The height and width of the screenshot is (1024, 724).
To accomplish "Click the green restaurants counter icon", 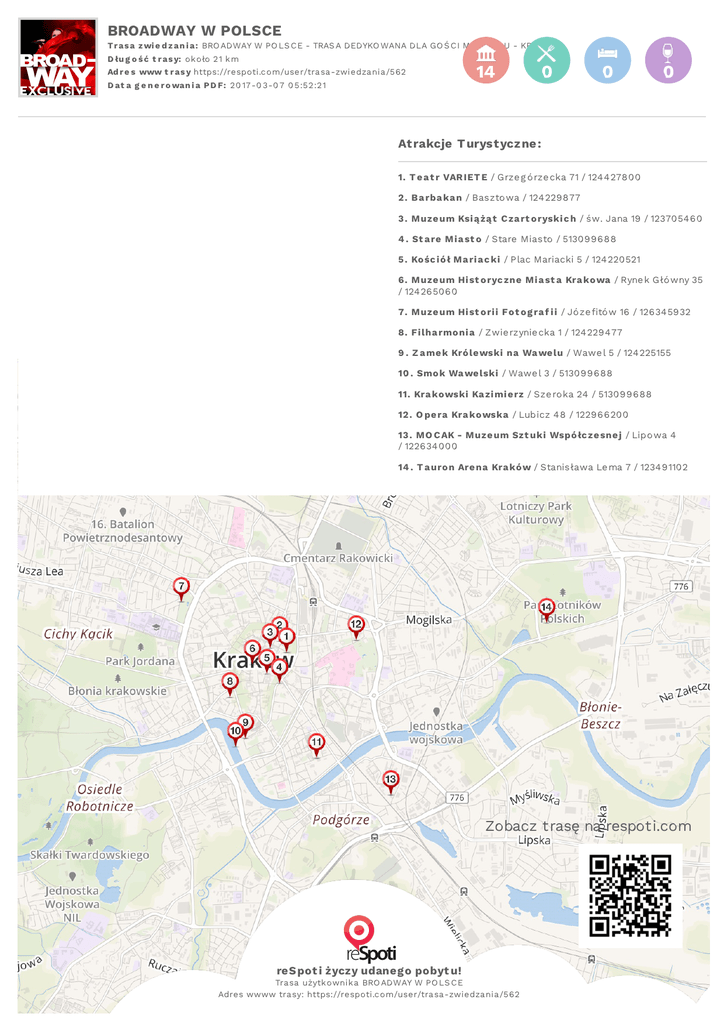I will (x=546, y=61).
